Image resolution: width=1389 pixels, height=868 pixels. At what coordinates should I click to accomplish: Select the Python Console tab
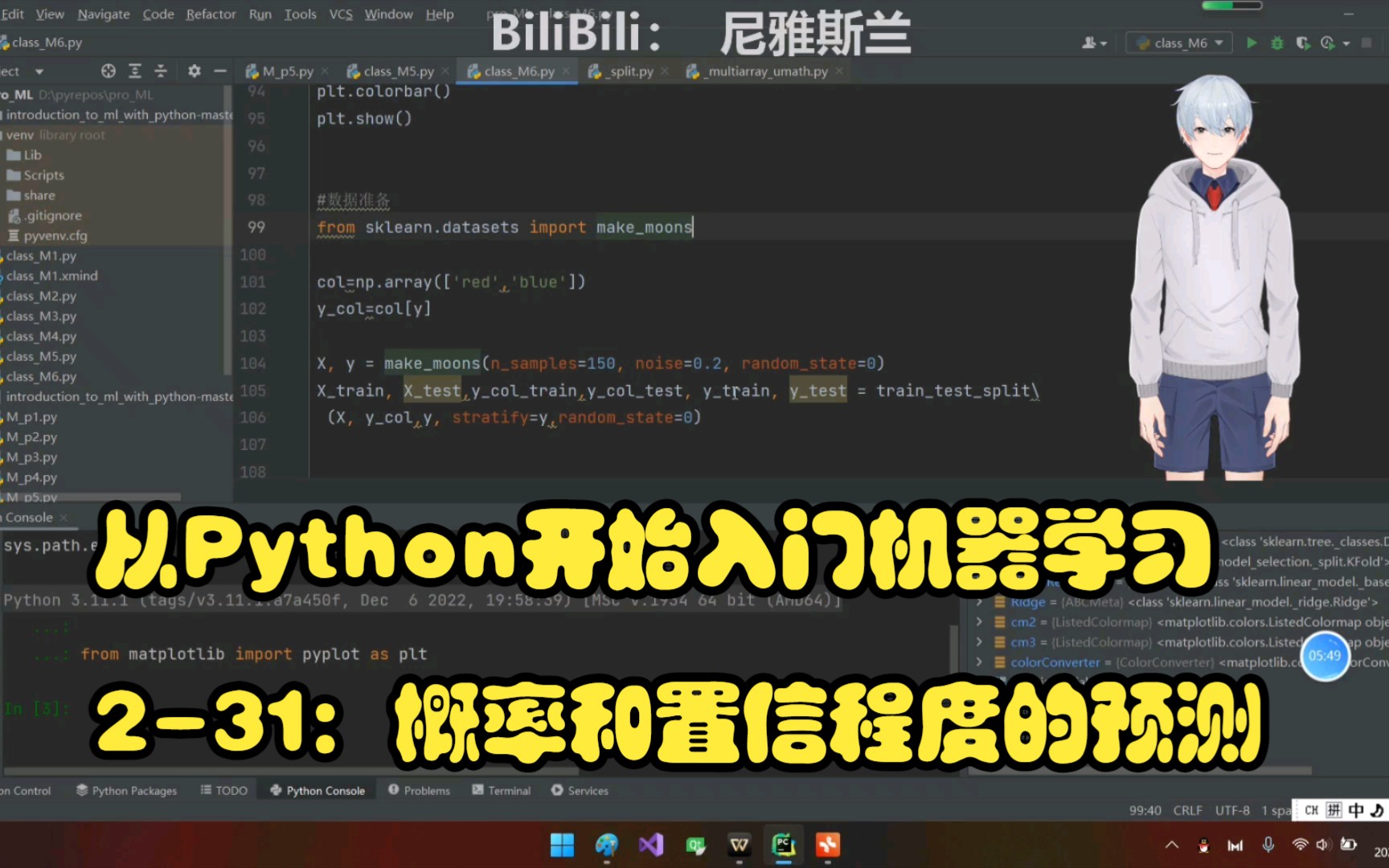point(316,790)
